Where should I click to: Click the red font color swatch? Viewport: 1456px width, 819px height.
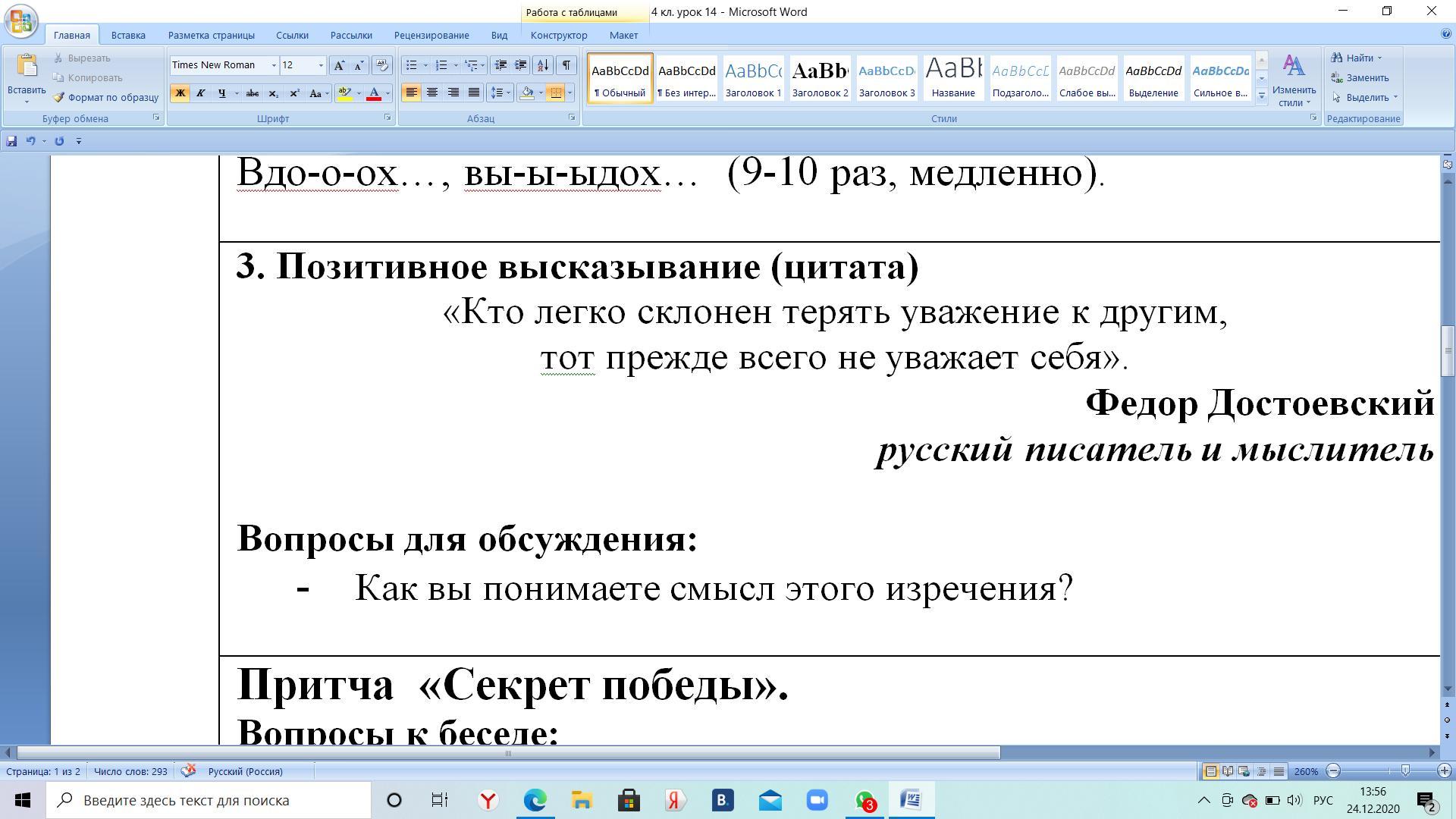tap(374, 93)
